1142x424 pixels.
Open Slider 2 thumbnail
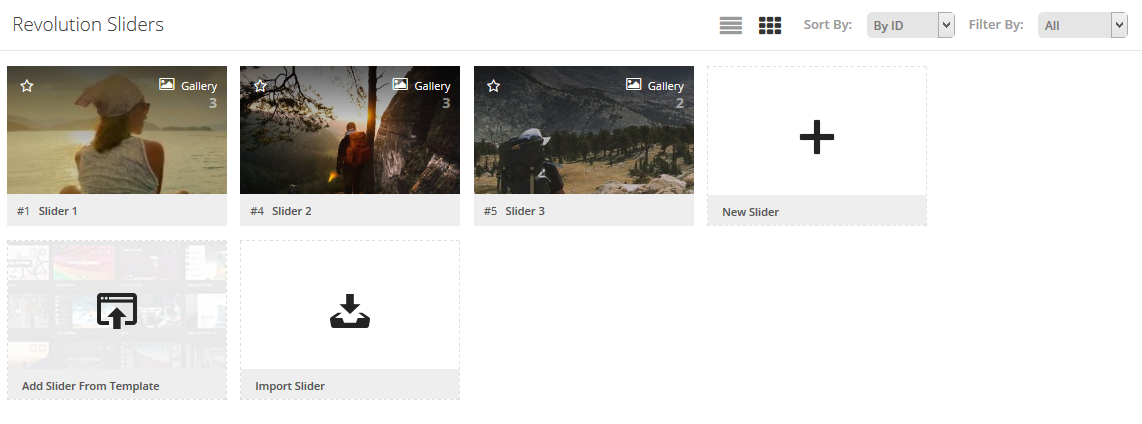(x=350, y=130)
